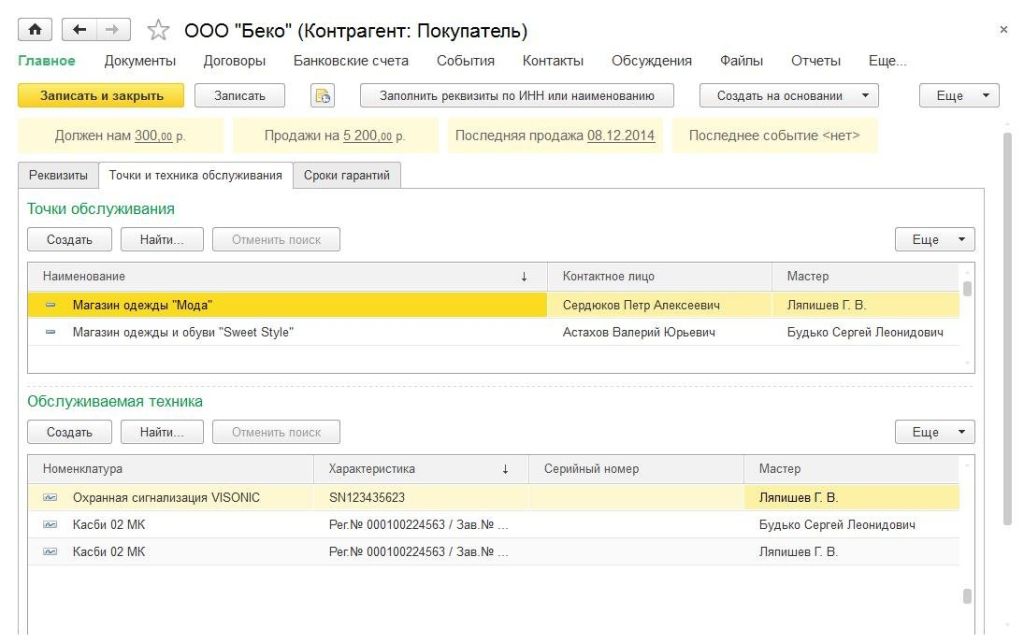Switch to the Реквизиты tab
This screenshot has height=643, width=1024.
(58, 175)
